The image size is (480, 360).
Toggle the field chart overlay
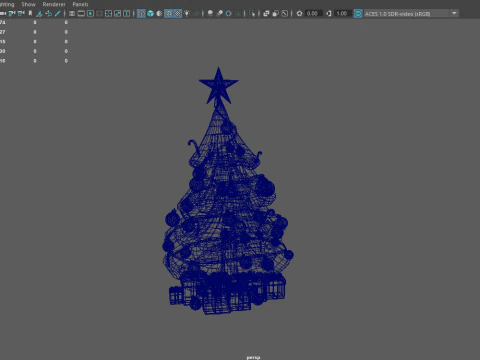tap(108, 13)
